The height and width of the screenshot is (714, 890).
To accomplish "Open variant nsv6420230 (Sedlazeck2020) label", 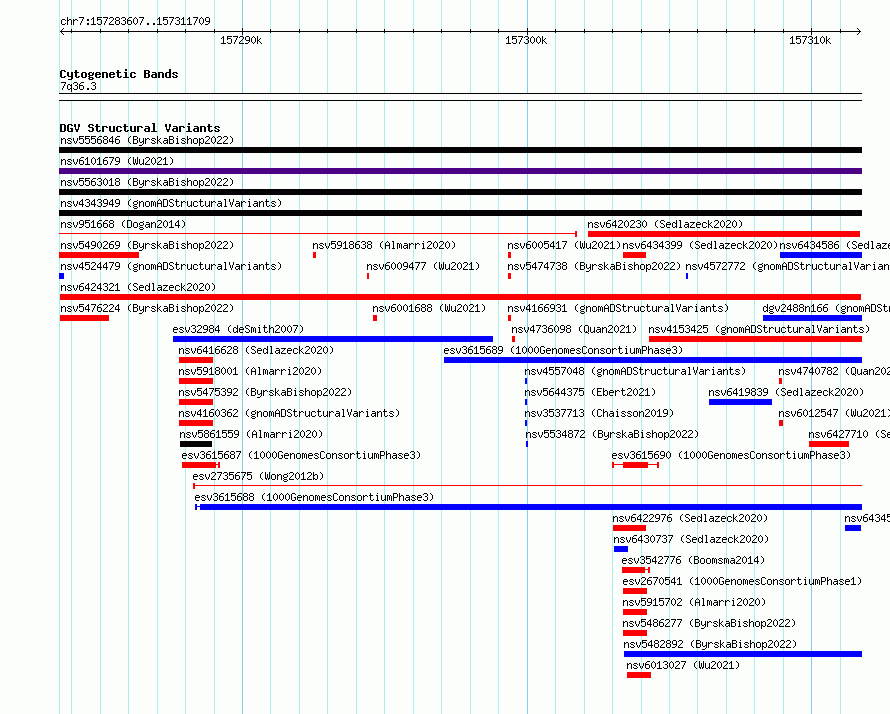I will coord(665,224).
